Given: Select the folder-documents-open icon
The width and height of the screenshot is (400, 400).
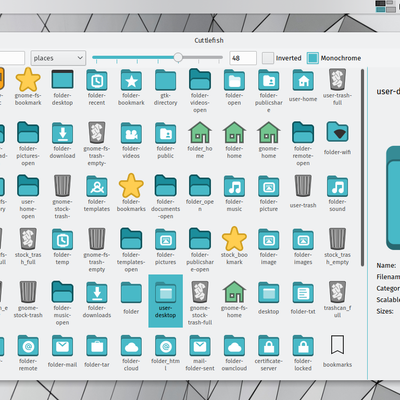Looking at the screenshot, I should point(165,185).
